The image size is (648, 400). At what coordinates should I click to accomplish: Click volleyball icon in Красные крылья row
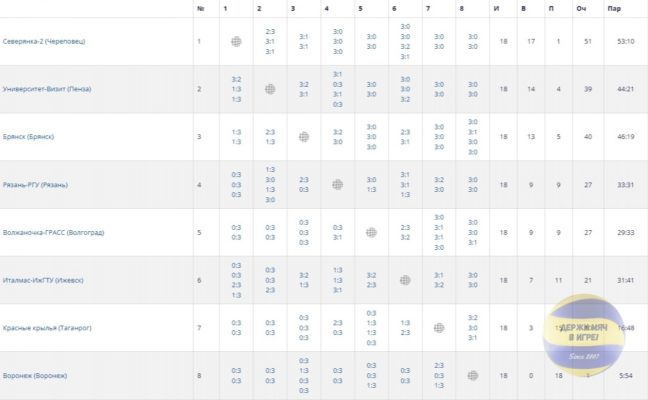[439, 328]
